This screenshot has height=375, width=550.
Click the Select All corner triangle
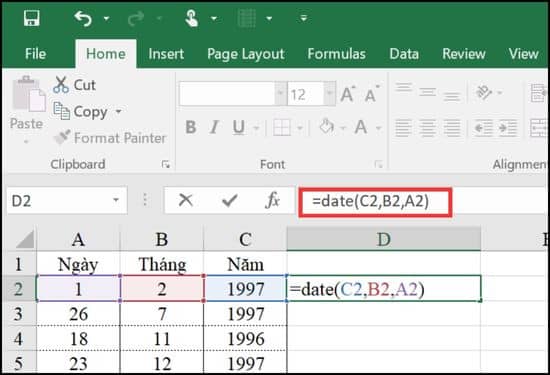(x=24, y=239)
